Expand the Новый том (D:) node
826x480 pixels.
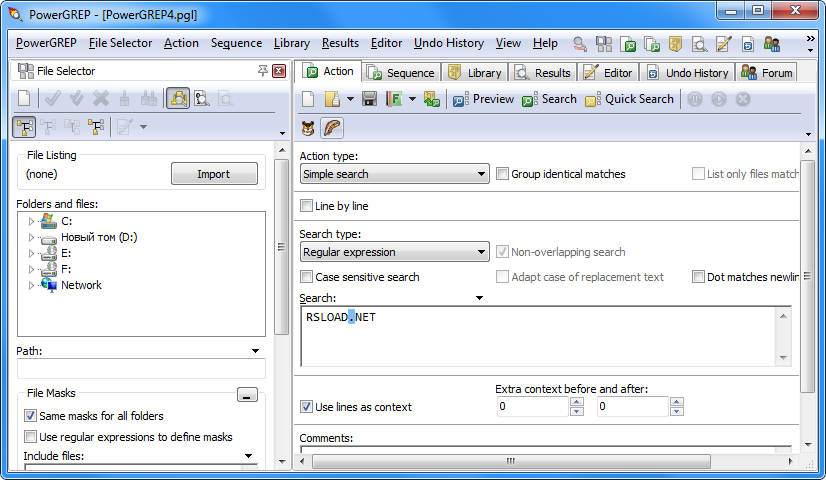[31, 237]
